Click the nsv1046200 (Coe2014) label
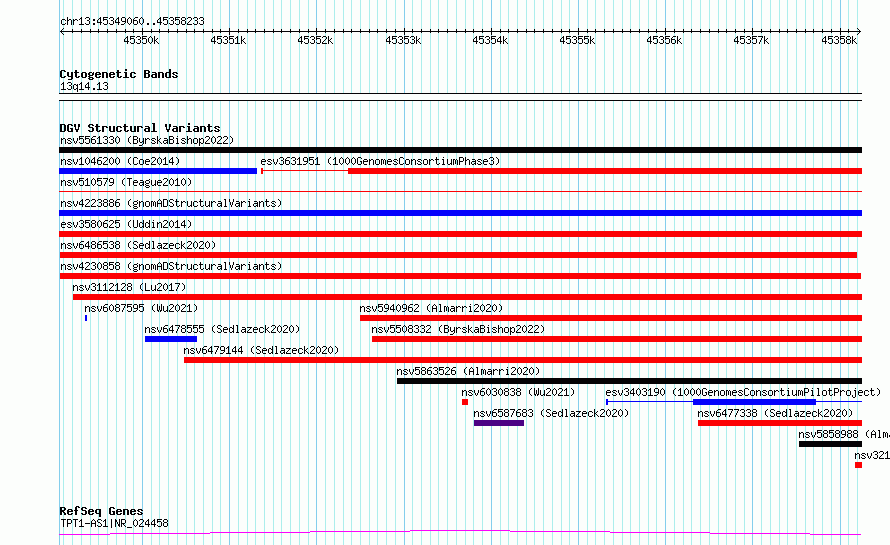Viewport: 890px width, 545px height. coord(120,161)
